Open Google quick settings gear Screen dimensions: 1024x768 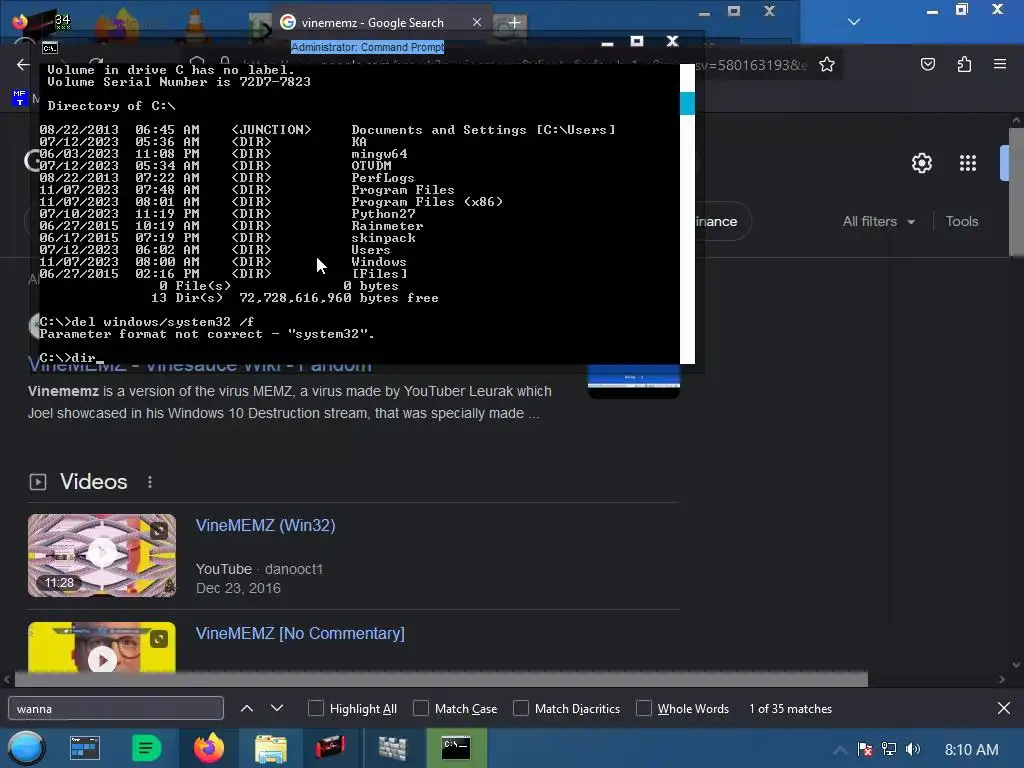click(x=921, y=163)
